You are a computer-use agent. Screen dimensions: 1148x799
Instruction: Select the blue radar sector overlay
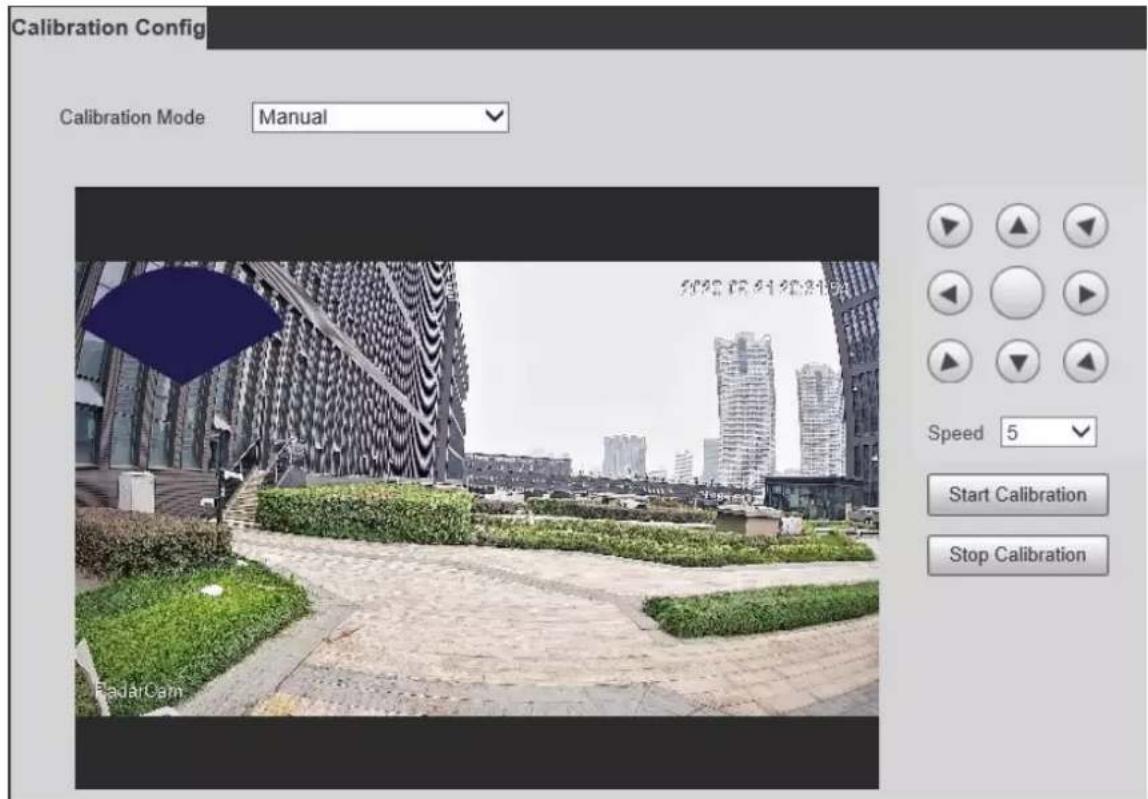coord(182,322)
